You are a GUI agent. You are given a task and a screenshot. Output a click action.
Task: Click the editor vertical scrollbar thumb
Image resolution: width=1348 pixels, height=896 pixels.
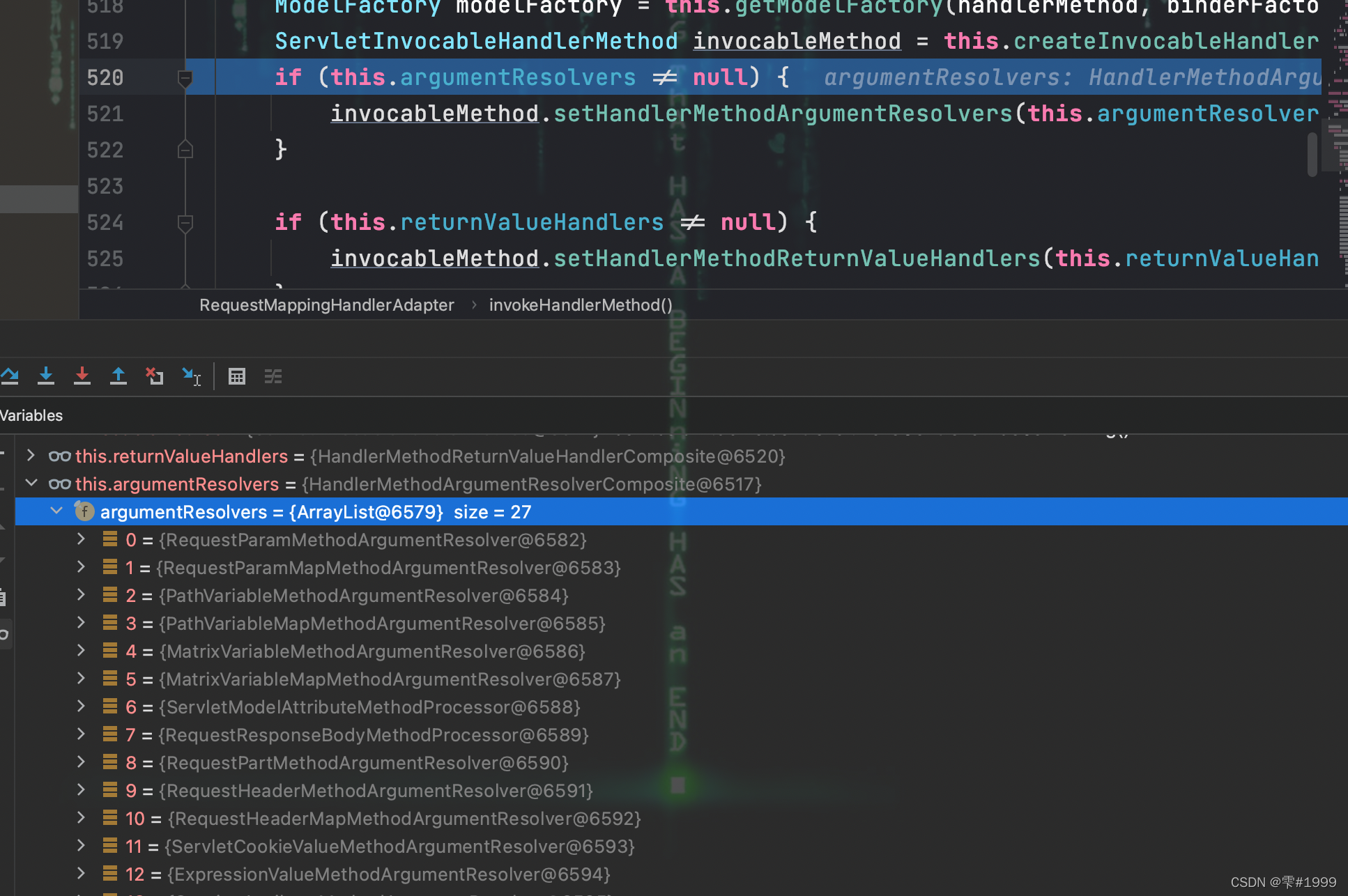(x=1312, y=153)
